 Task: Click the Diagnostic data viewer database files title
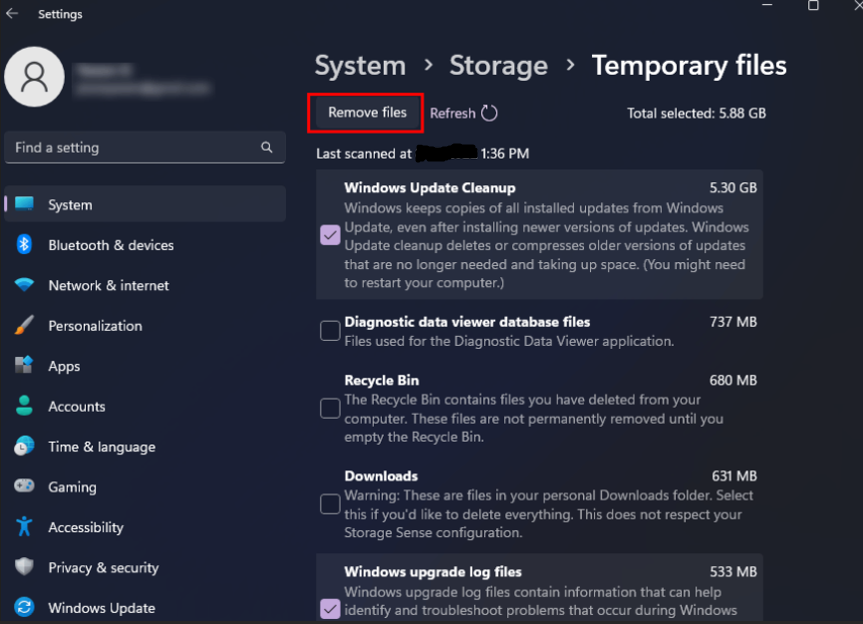click(x=467, y=322)
